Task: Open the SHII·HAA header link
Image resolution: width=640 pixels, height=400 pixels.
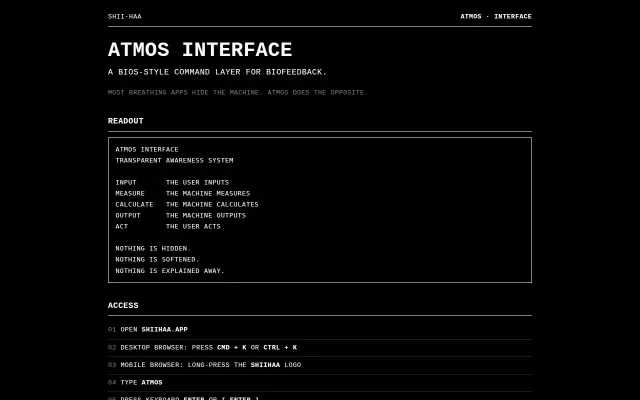Action: pyautogui.click(x=124, y=17)
